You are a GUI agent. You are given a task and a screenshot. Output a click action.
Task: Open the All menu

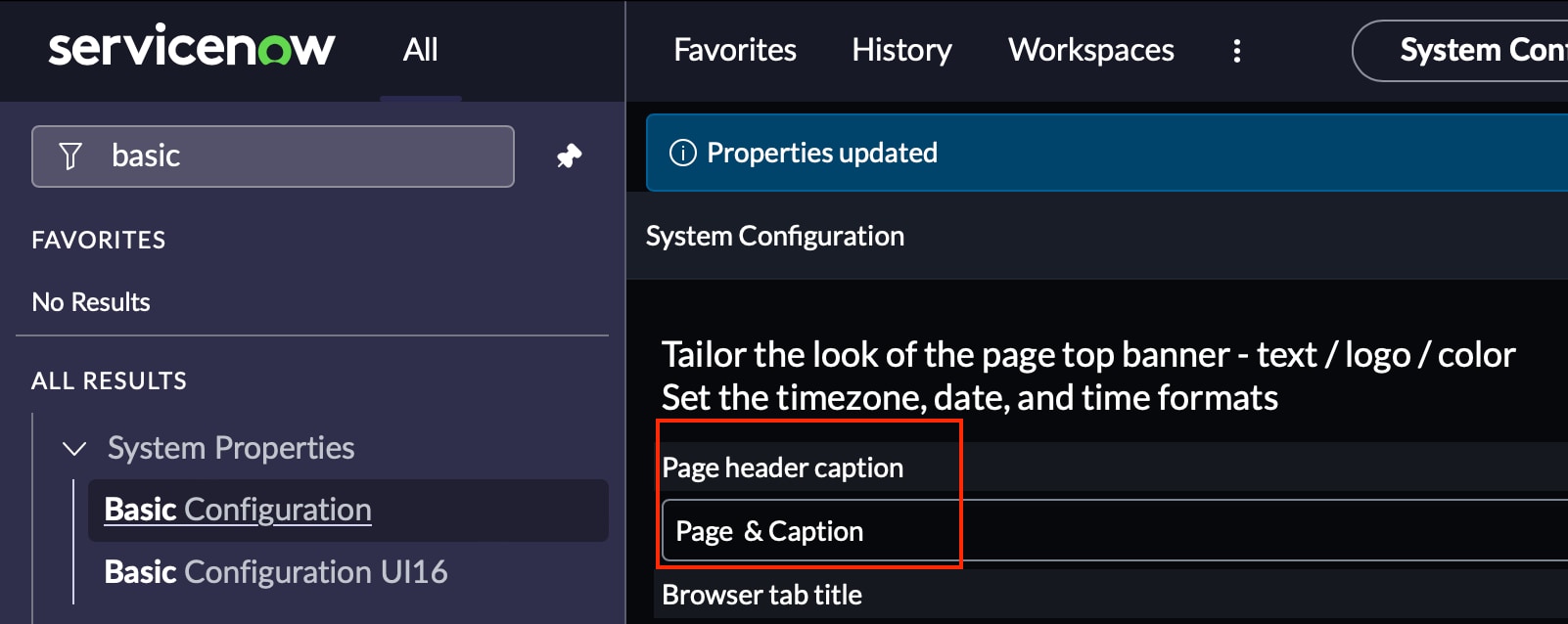coord(420,50)
